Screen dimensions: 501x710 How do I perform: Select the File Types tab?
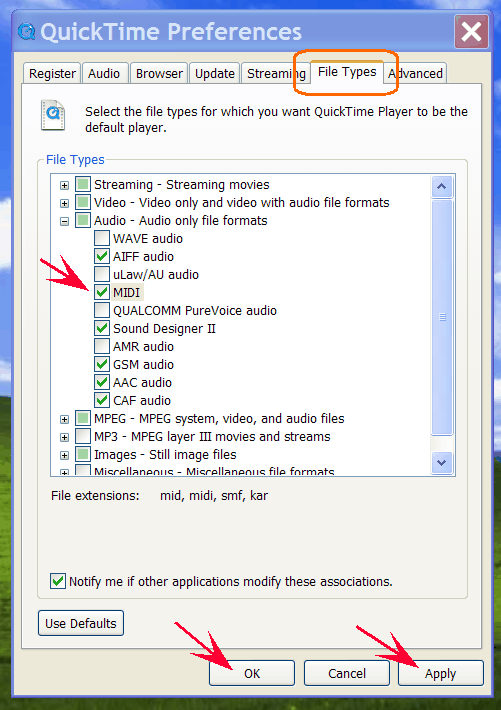[347, 72]
